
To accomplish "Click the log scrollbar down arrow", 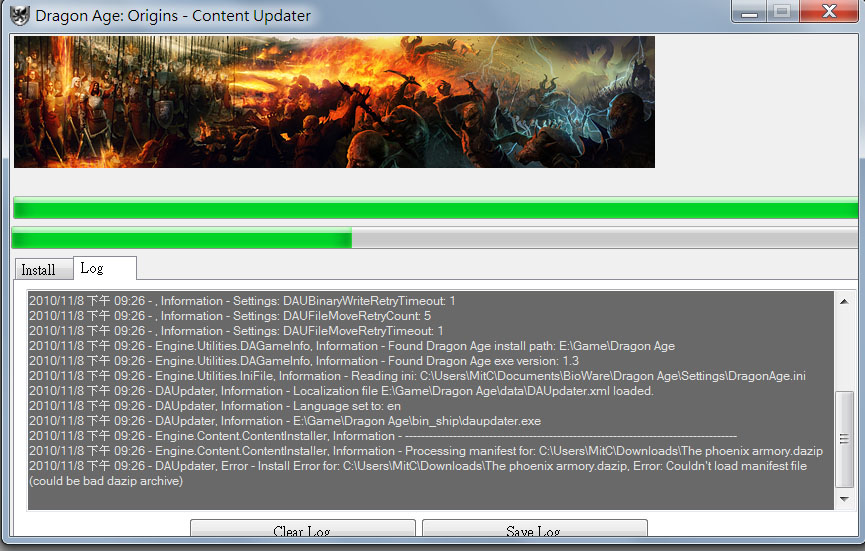I will [x=844, y=499].
